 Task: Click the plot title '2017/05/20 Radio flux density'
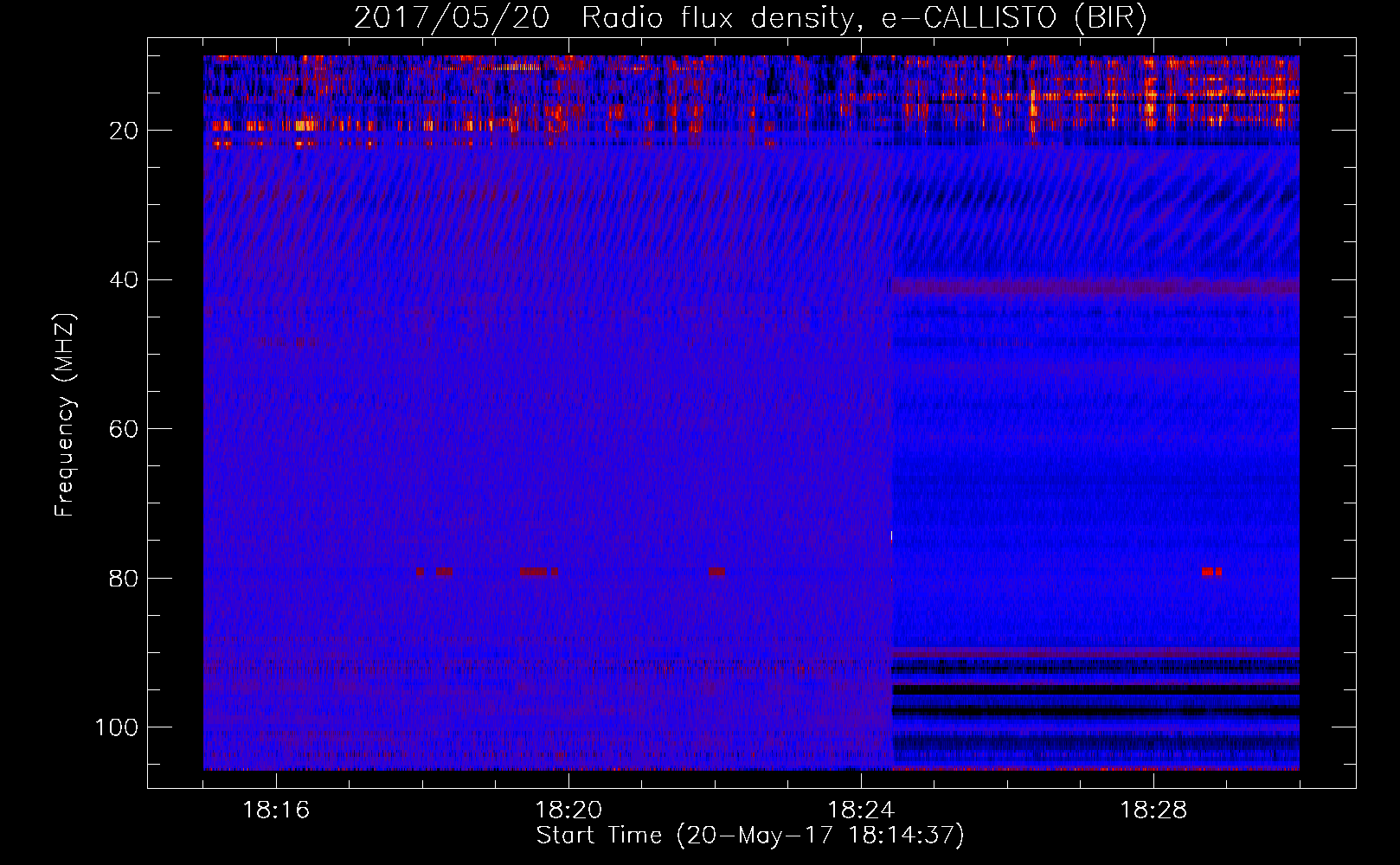750,18
